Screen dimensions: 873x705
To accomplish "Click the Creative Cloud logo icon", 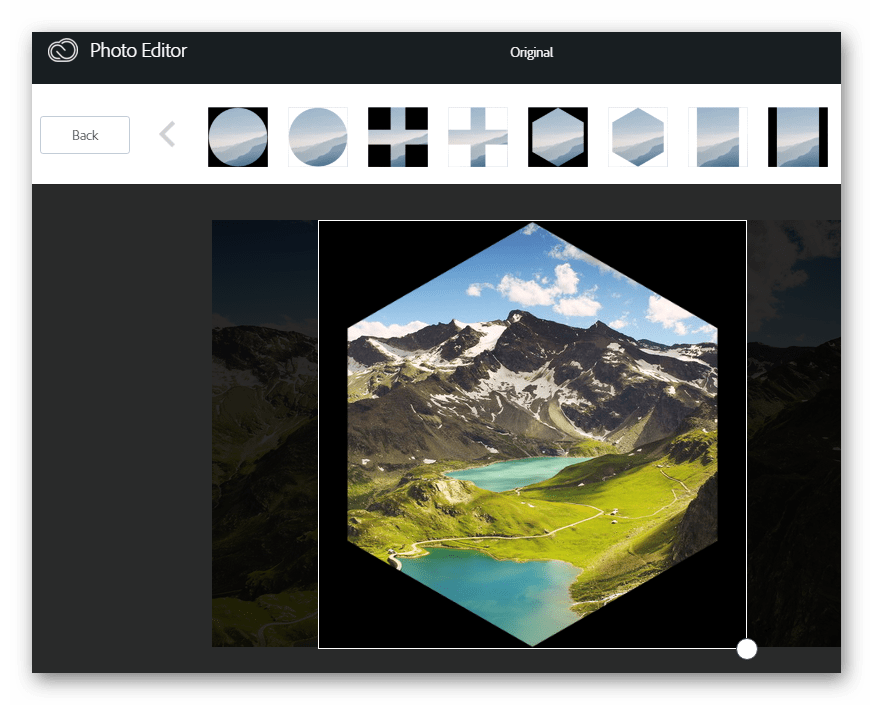I will pos(62,51).
